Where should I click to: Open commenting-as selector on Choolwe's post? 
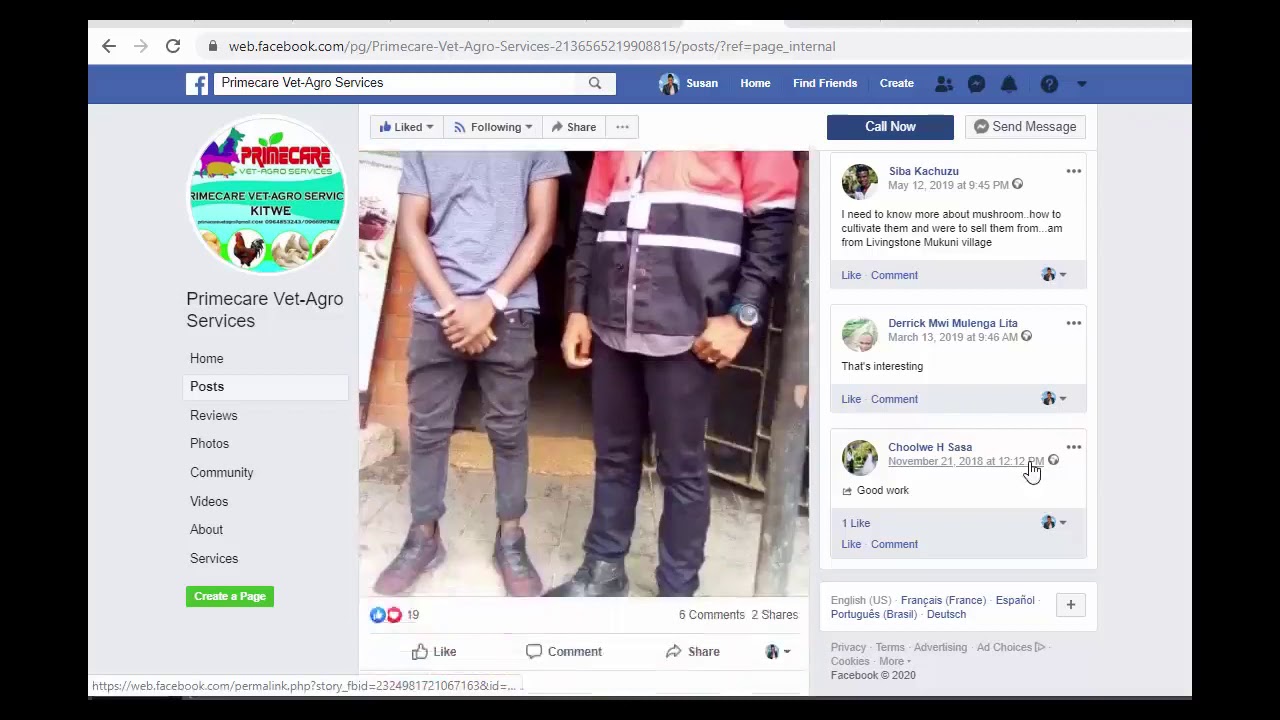[x=1053, y=523]
